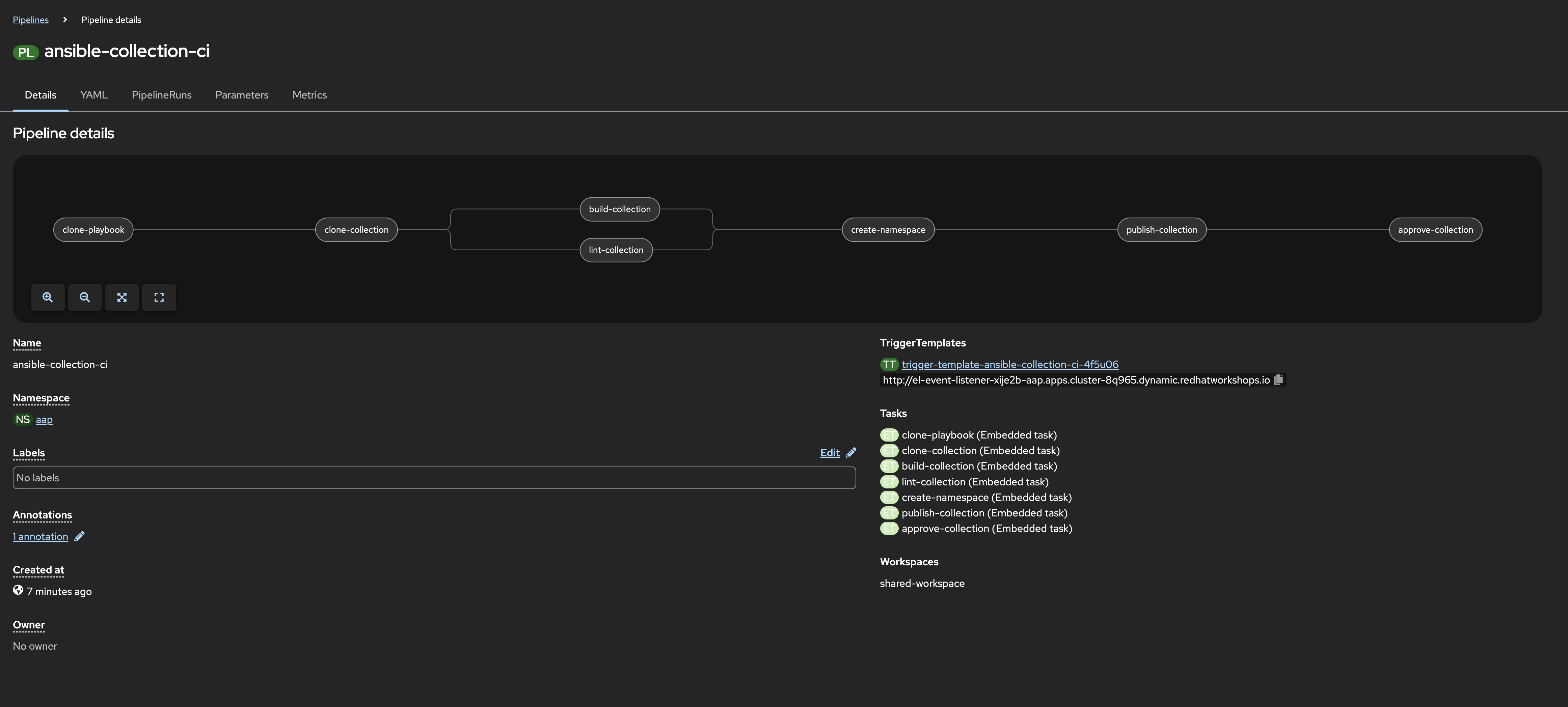Open the PipelineRuns tab
The image size is (1568, 707).
[x=161, y=95]
